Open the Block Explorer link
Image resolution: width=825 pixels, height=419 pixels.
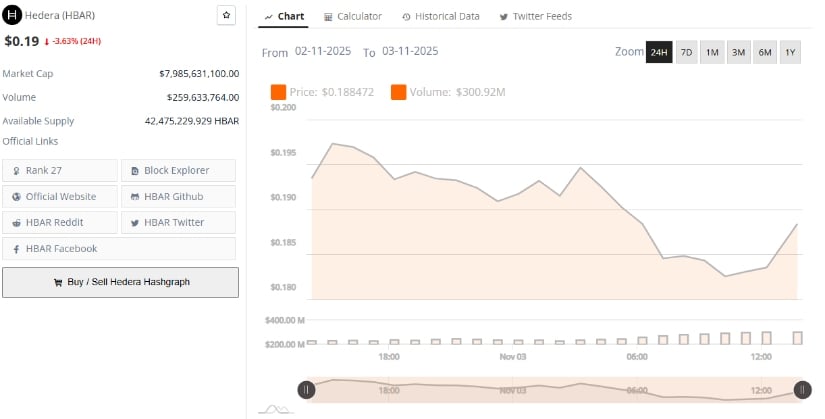tap(178, 170)
